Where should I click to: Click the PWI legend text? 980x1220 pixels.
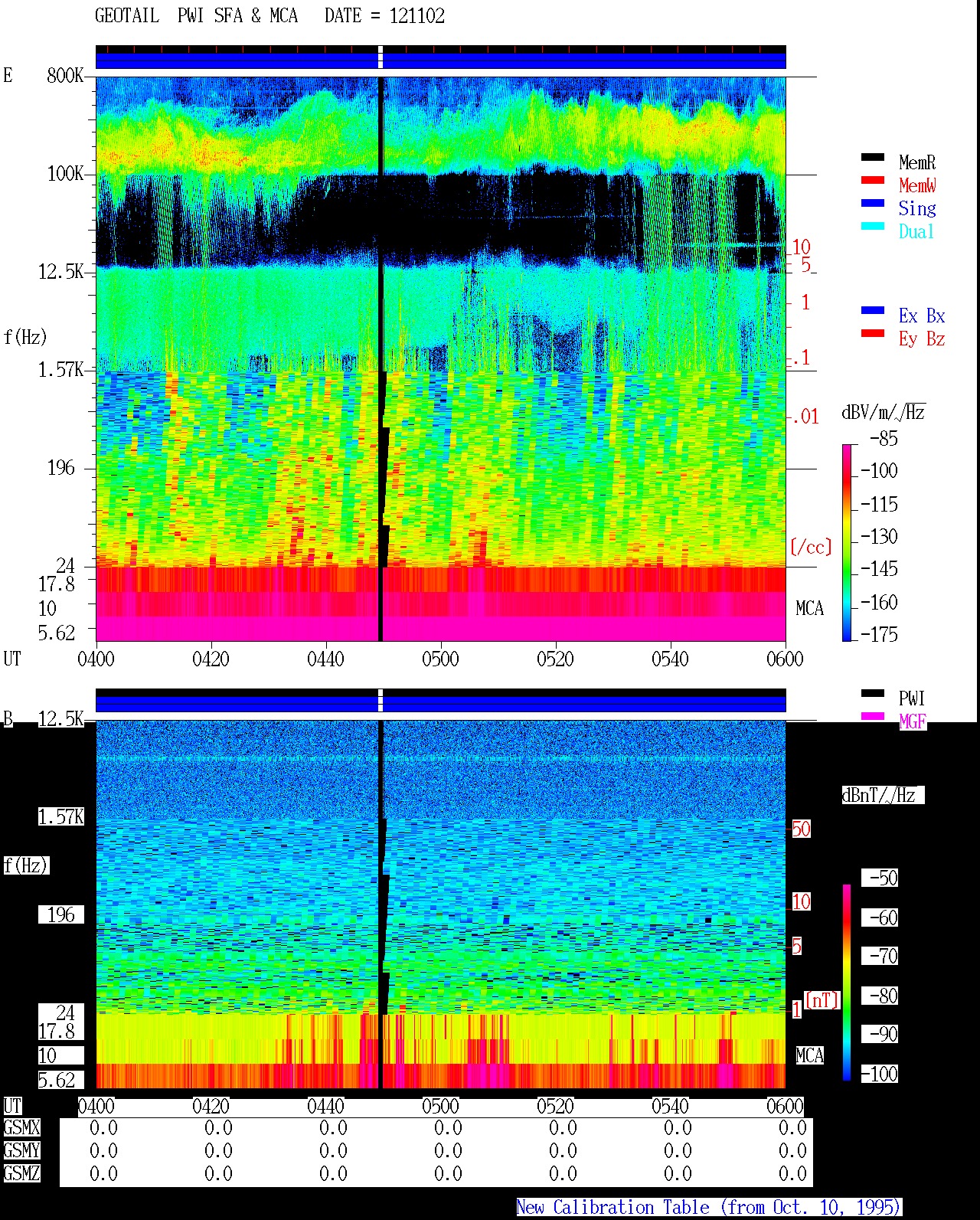[912, 698]
